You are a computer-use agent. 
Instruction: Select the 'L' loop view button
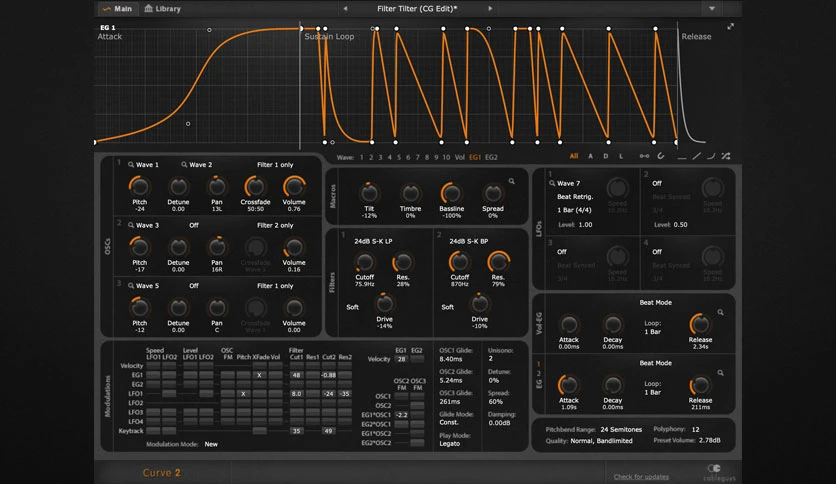[621, 156]
